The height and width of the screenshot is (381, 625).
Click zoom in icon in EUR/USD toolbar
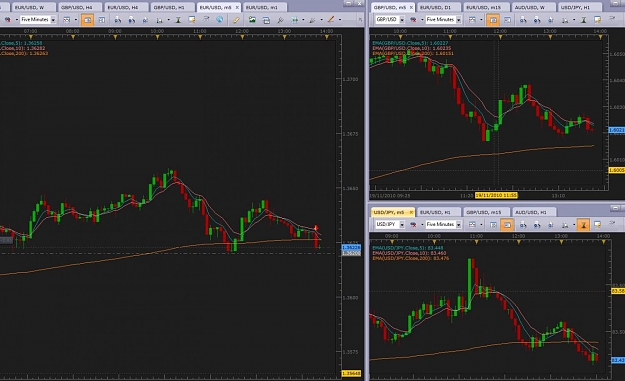tap(118, 20)
